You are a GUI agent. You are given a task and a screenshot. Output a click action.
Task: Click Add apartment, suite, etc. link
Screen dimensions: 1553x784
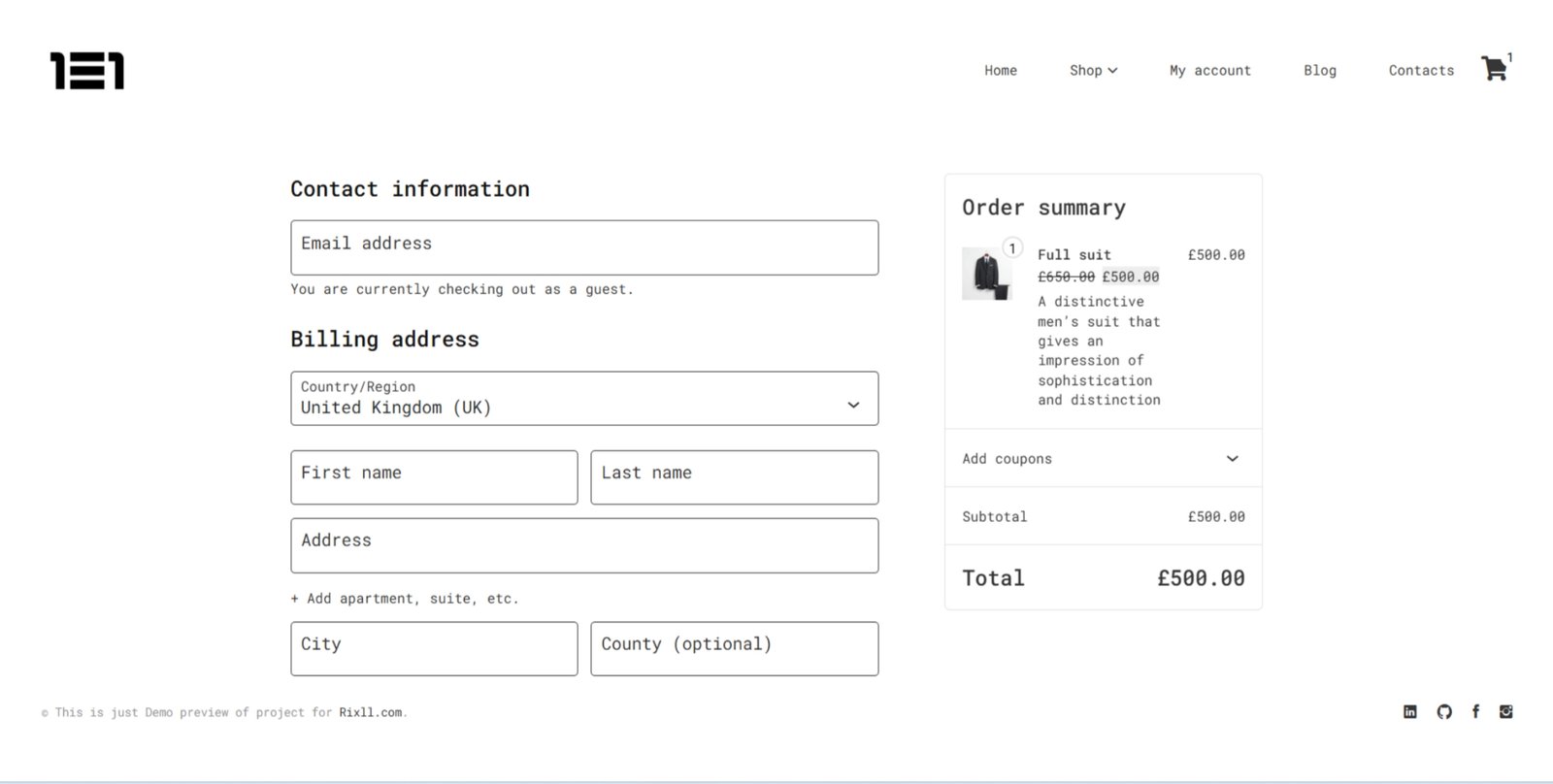(405, 599)
